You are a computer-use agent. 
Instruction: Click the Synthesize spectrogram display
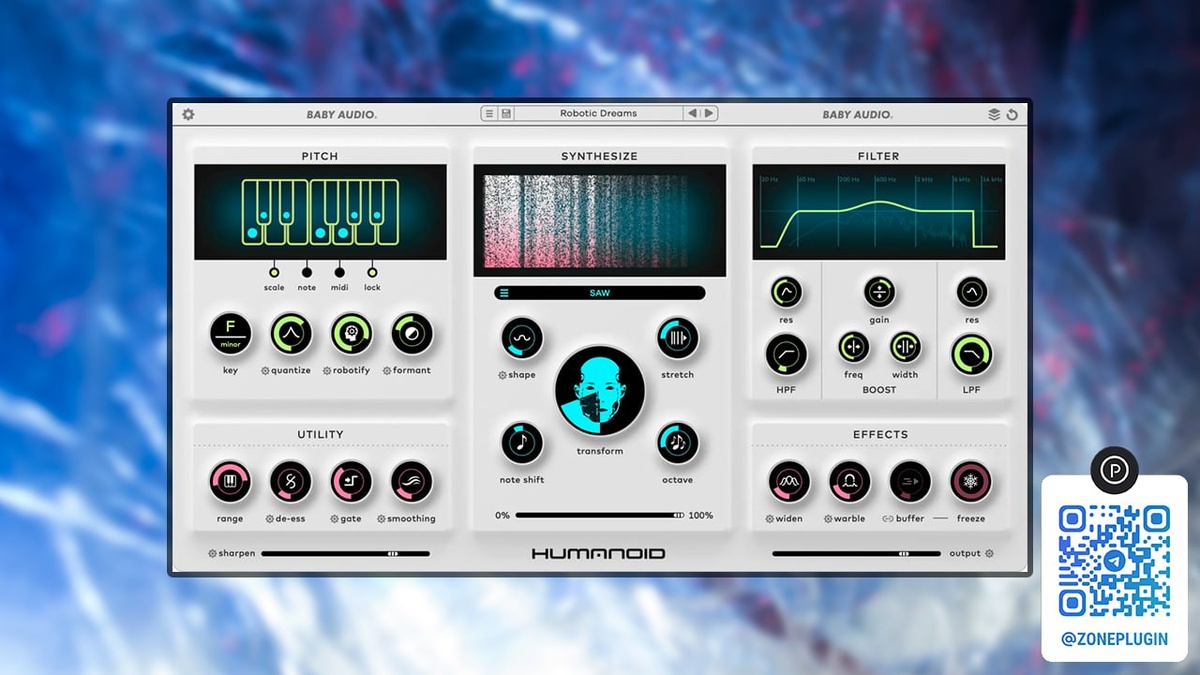(x=600, y=221)
